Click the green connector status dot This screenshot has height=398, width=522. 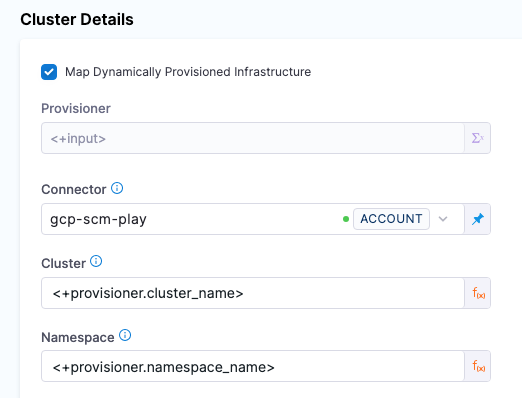click(346, 219)
